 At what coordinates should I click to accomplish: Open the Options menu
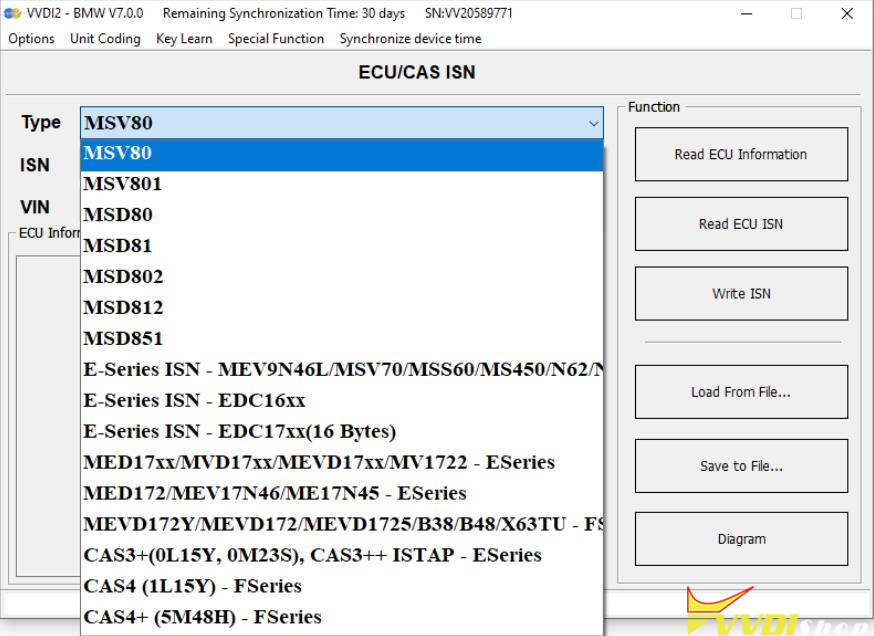click(x=31, y=38)
